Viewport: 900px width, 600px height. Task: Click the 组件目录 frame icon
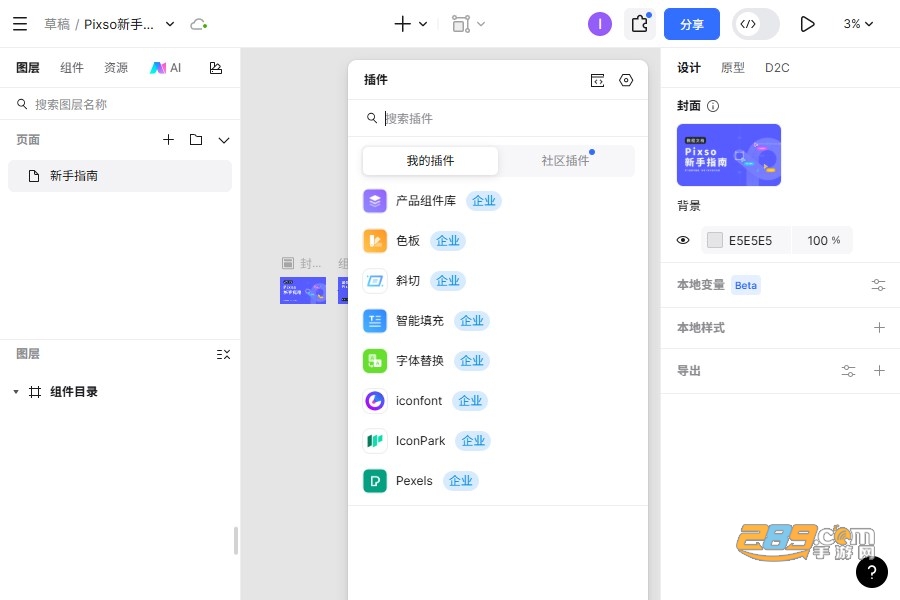[x=35, y=392]
